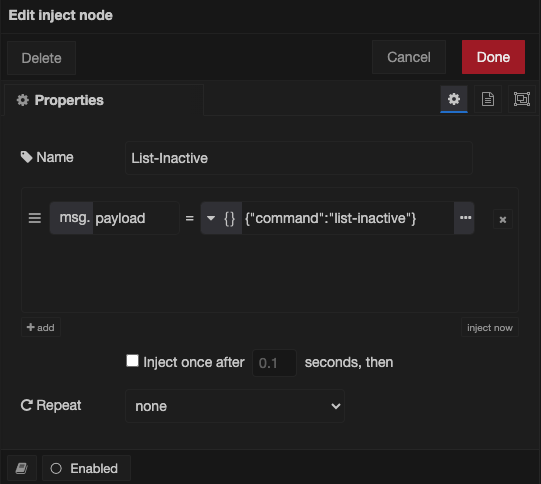Trigger the inject now button
The image size is (541, 484).
pos(490,327)
